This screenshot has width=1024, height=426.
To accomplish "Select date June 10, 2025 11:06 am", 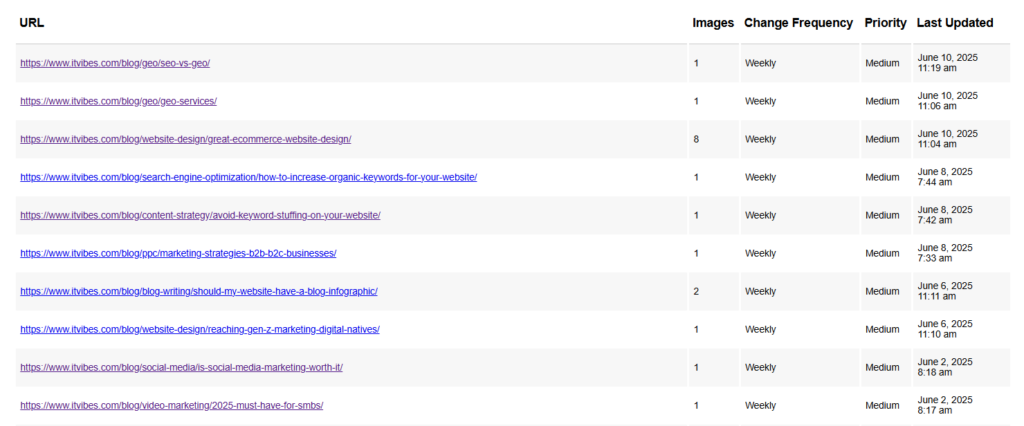I will 948,101.
